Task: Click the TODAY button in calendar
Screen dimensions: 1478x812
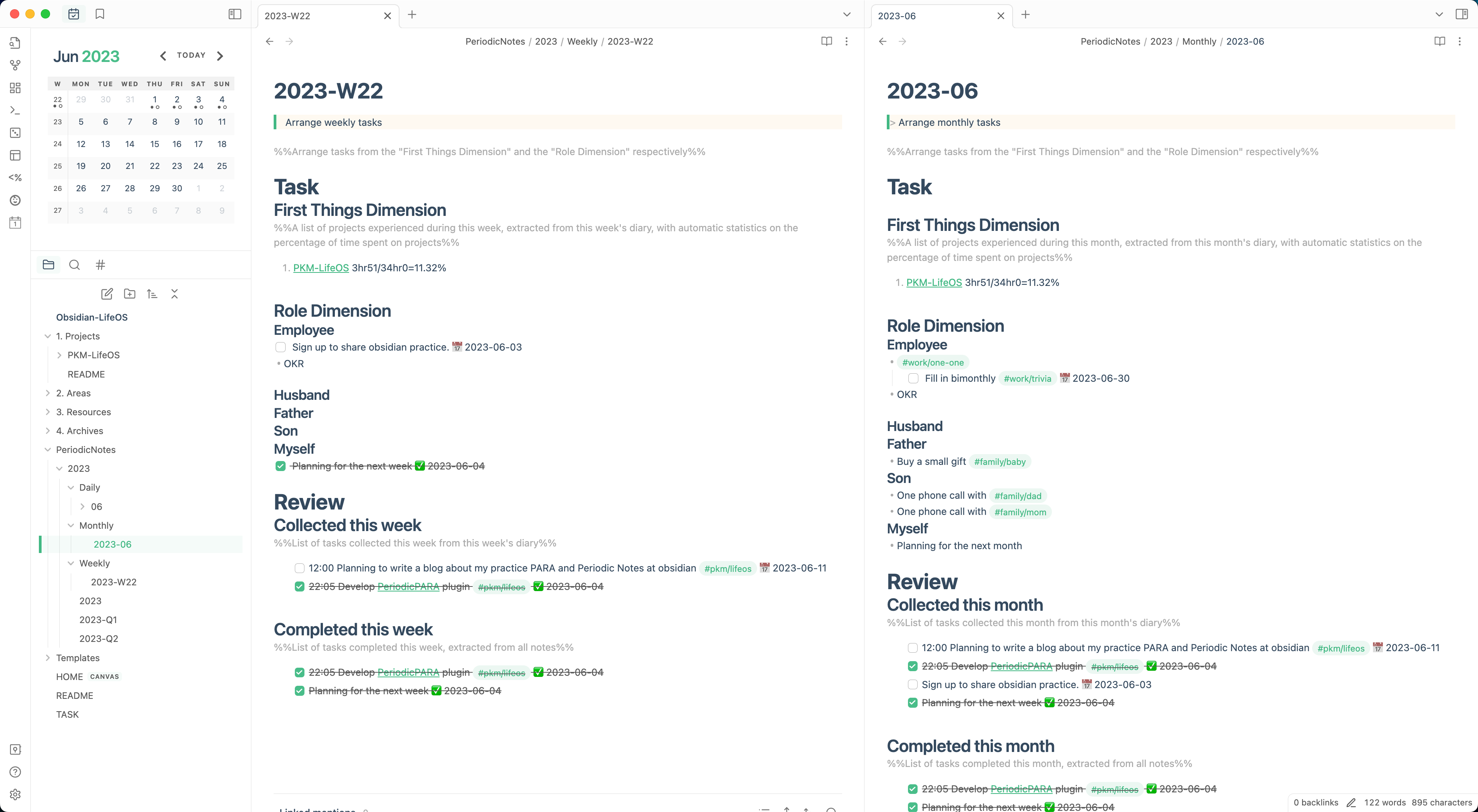Action: click(x=191, y=55)
